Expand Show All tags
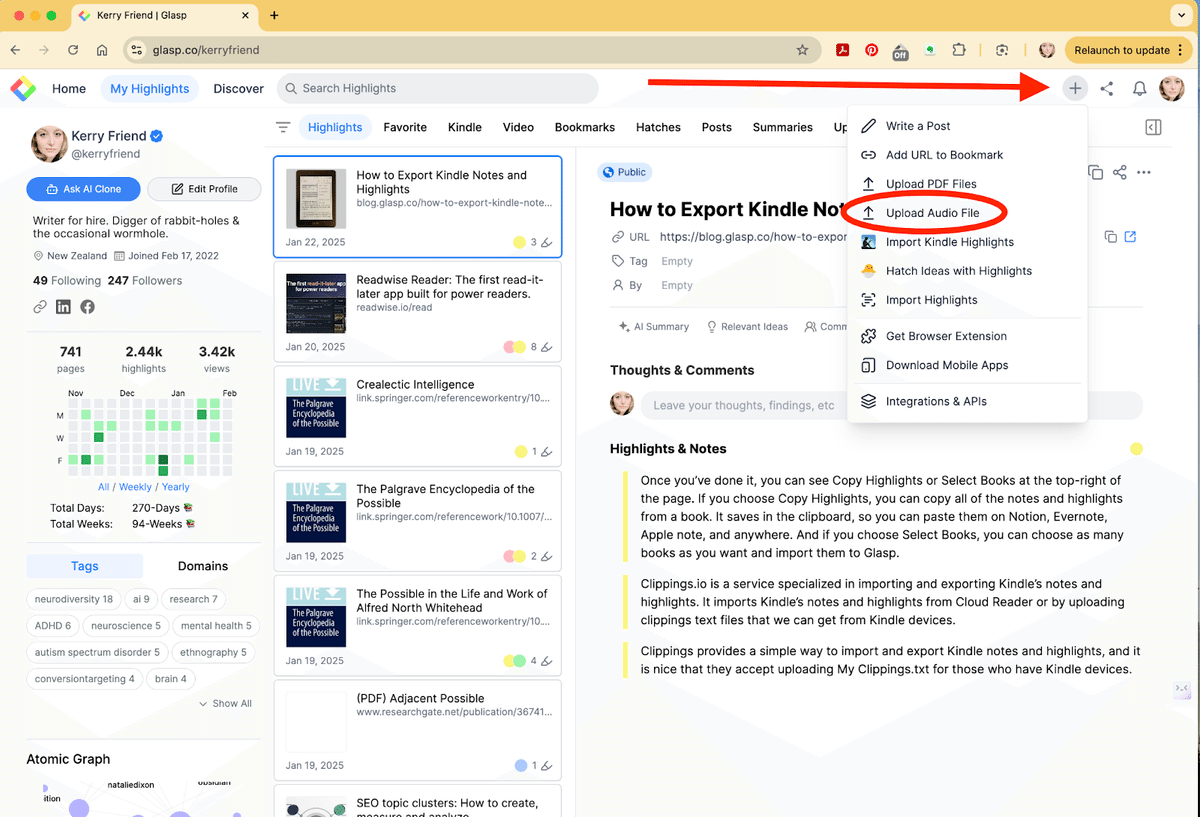 coord(226,703)
